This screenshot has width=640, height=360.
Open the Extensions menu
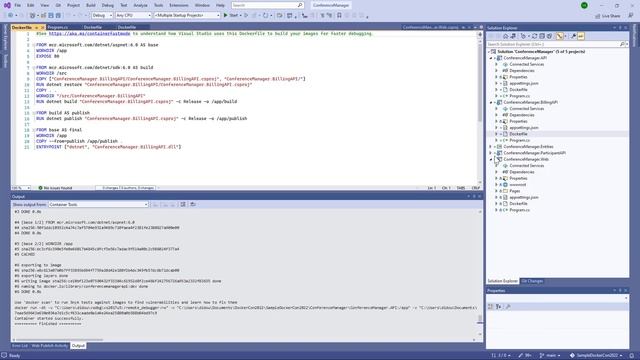179,5
